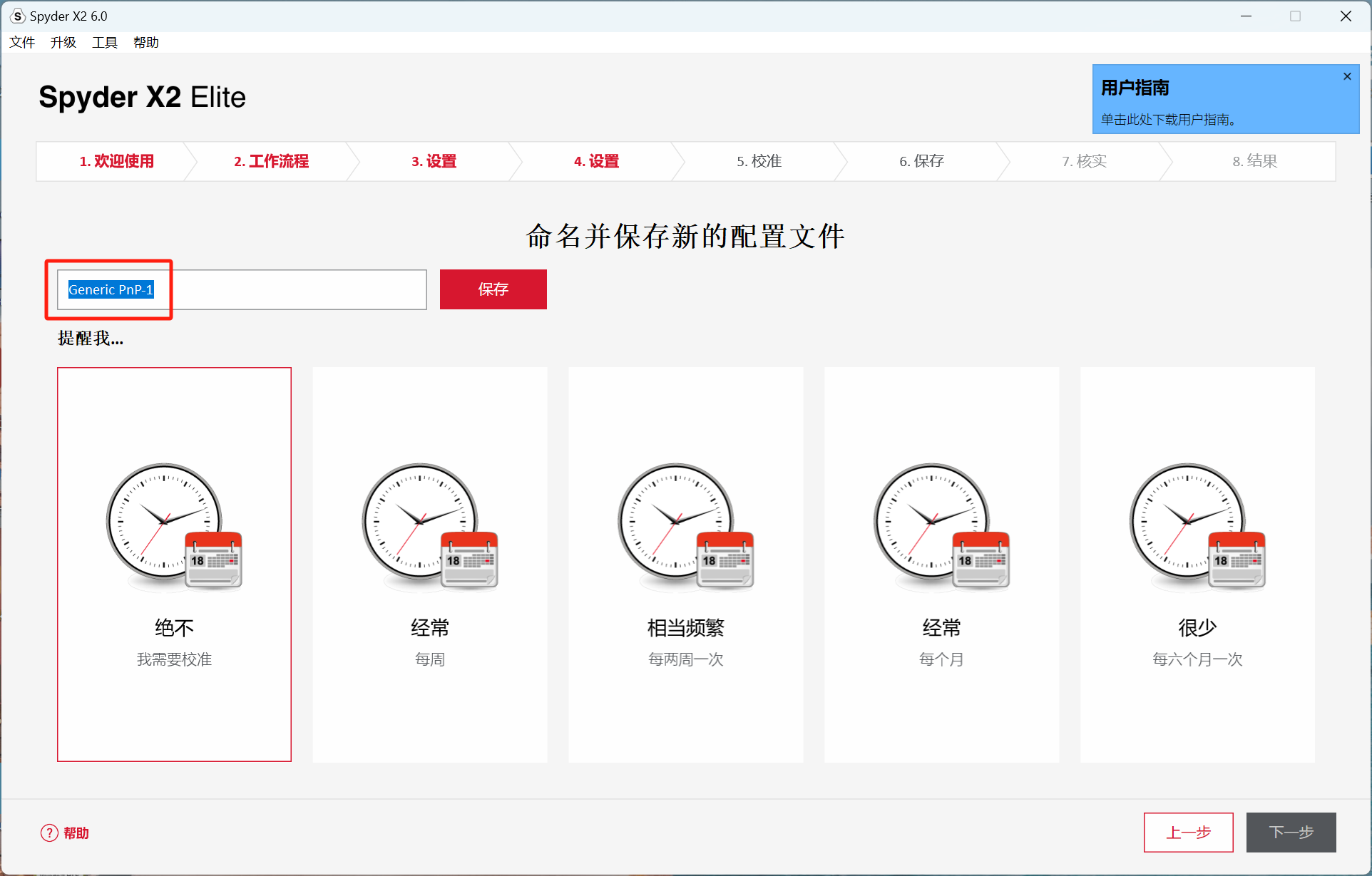Choose the 经常 每周 reminder option
This screenshot has width=1372, height=876.
(x=430, y=564)
